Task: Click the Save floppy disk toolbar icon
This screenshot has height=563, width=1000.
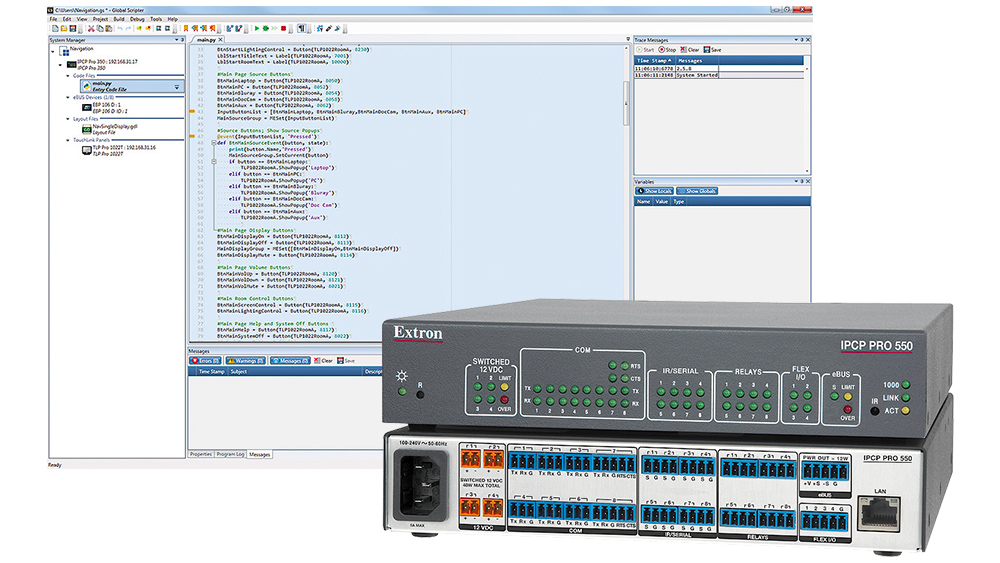Action: click(x=73, y=28)
